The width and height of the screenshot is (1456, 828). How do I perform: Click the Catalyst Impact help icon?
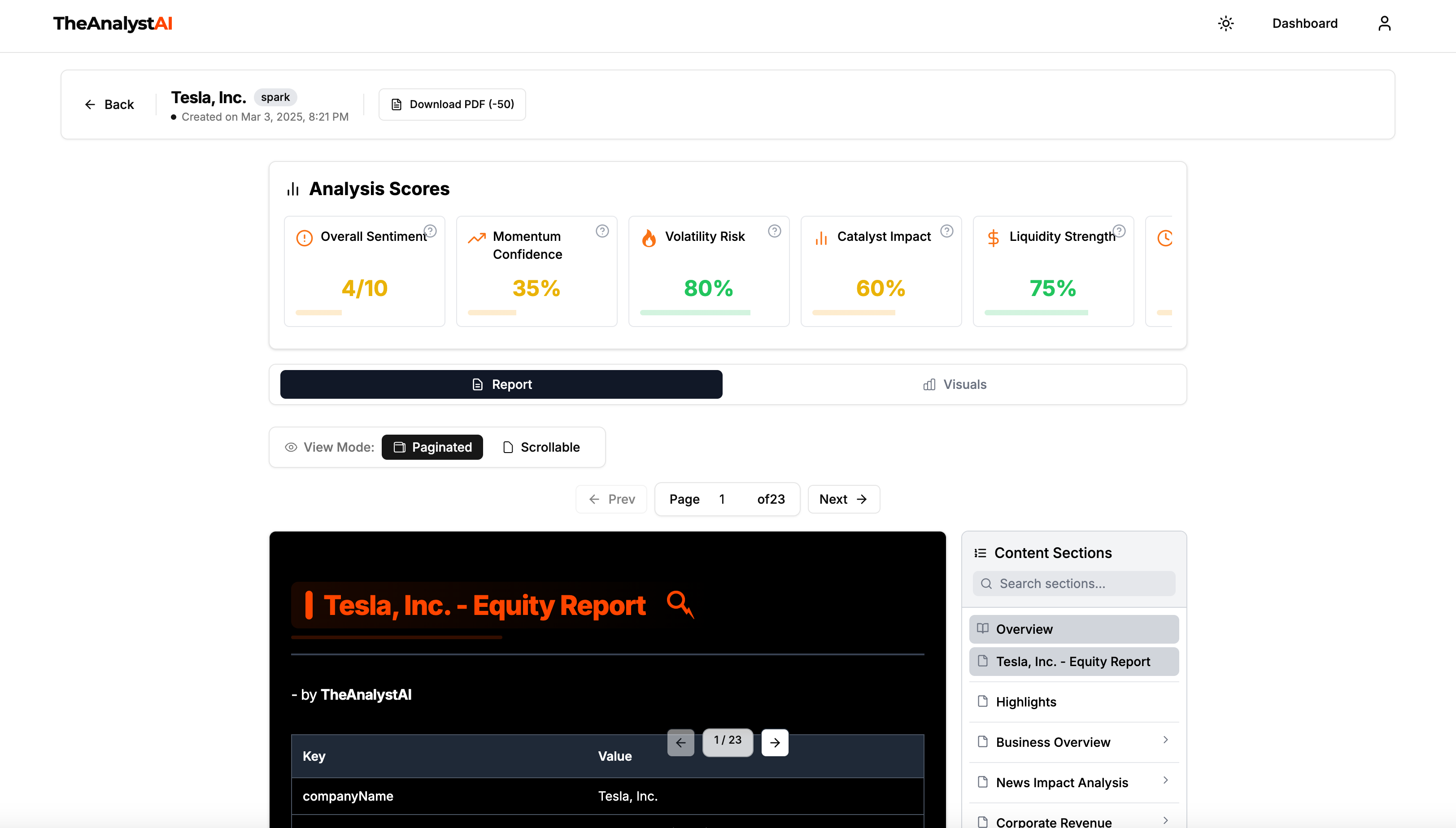[946, 231]
